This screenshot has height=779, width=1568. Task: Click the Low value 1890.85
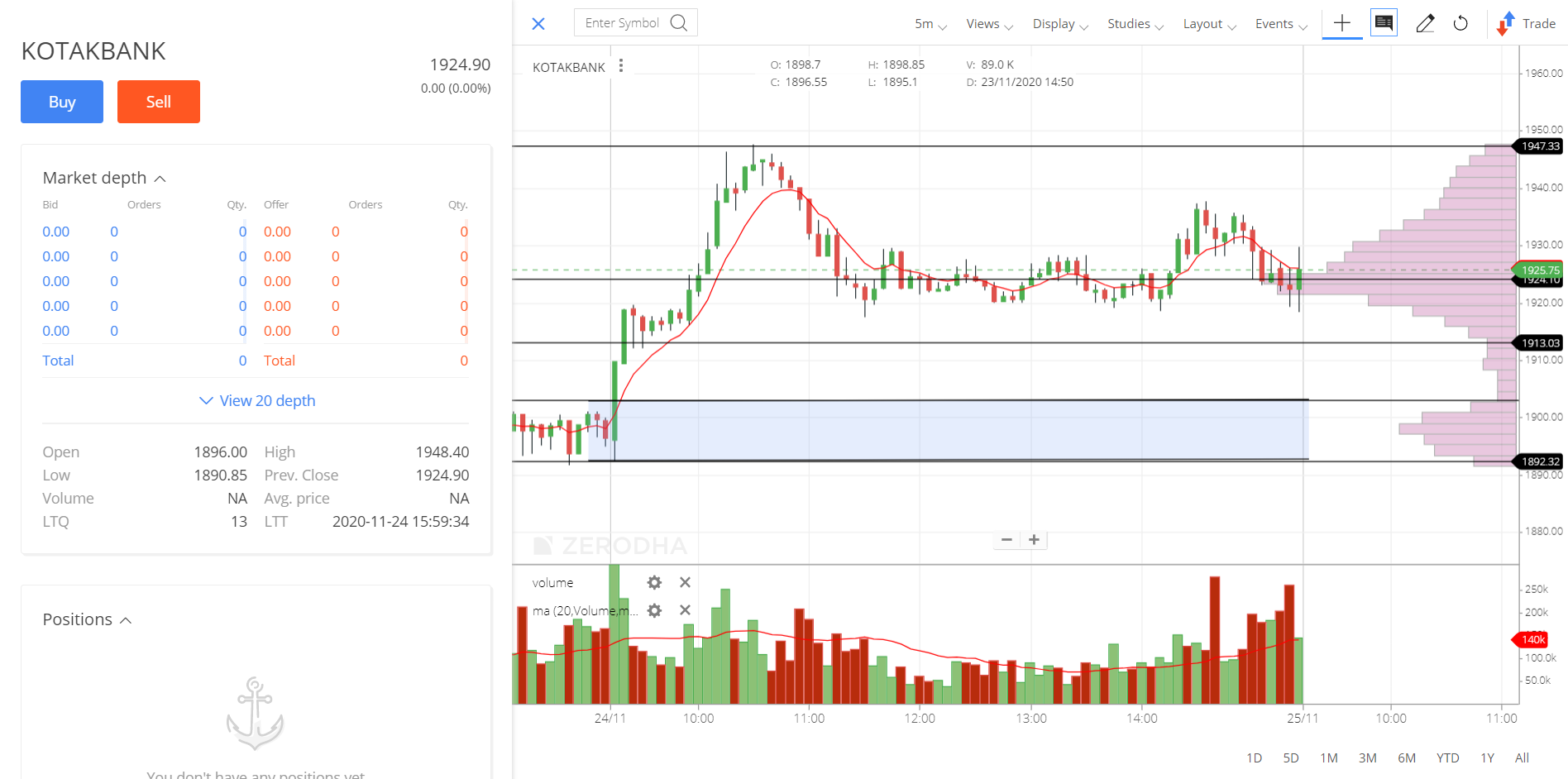click(x=221, y=476)
